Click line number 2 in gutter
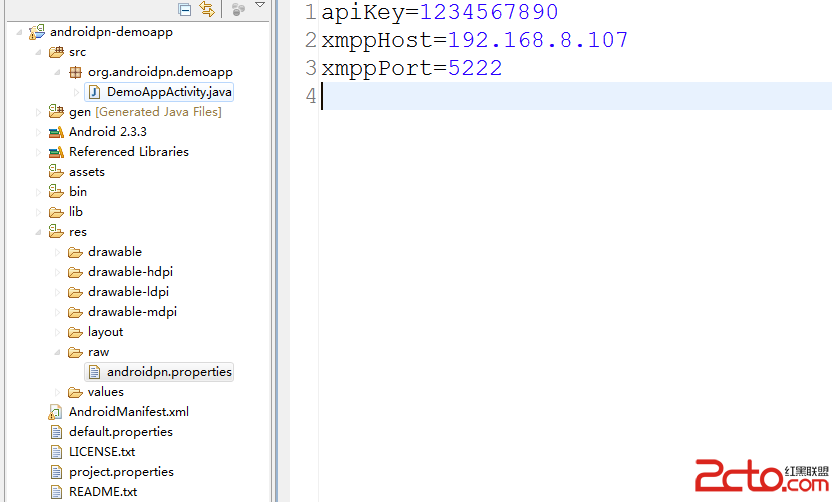Viewport: 832px width, 502px height. click(x=311, y=40)
